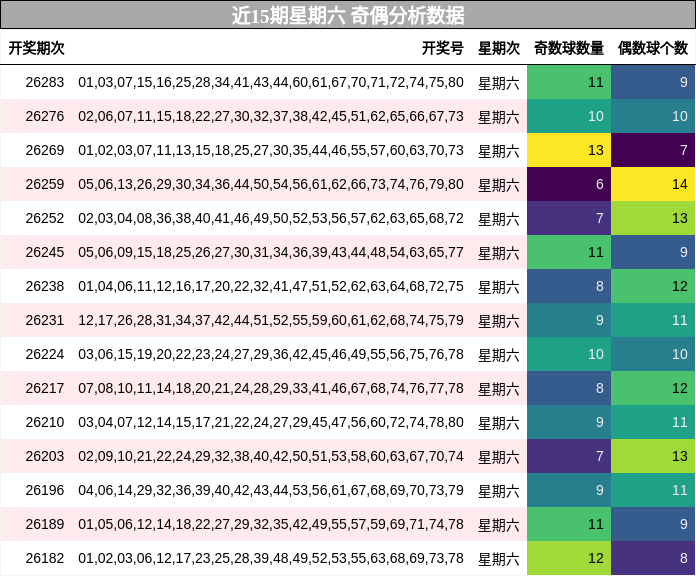Click even count 10 in row 26224

point(653,354)
